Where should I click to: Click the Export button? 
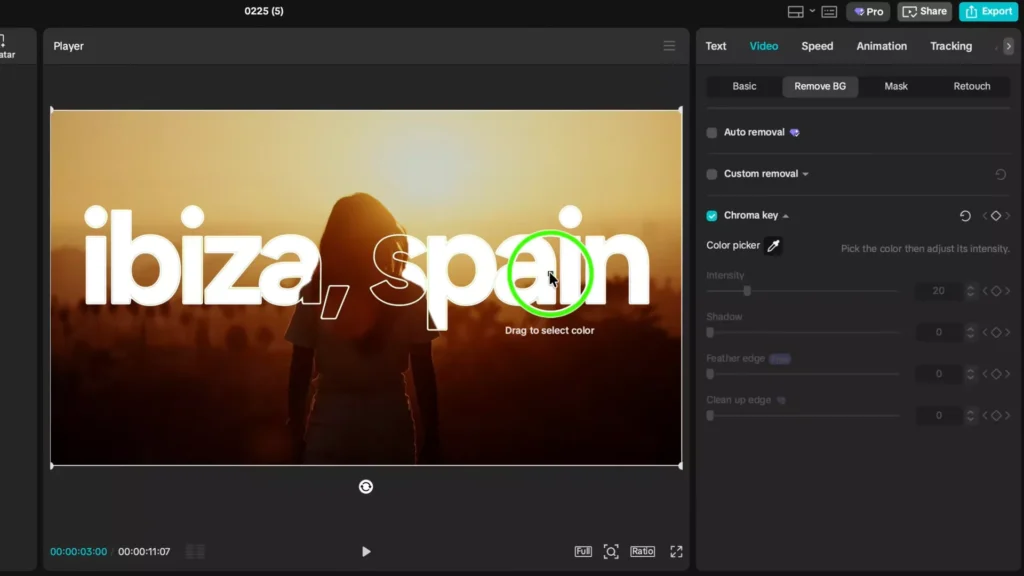pos(988,11)
